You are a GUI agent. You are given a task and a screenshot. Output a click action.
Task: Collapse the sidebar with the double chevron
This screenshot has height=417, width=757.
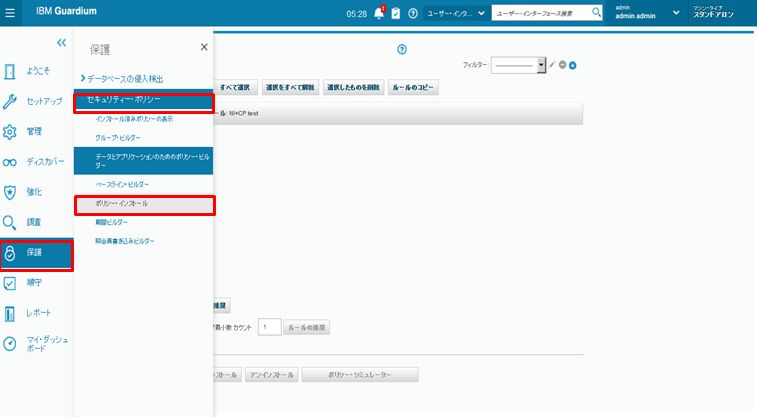(x=61, y=43)
